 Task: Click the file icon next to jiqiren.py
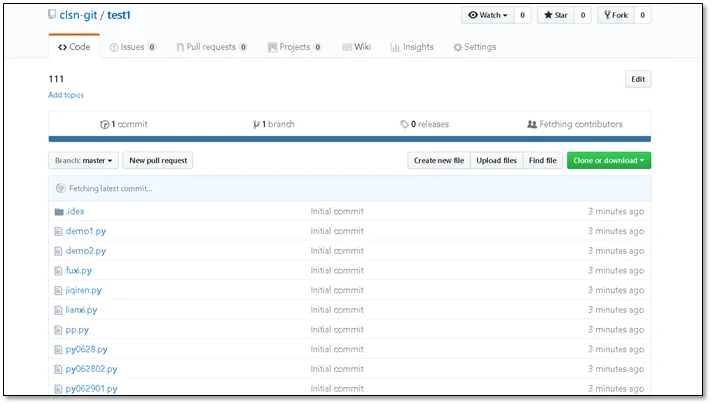(x=58, y=291)
